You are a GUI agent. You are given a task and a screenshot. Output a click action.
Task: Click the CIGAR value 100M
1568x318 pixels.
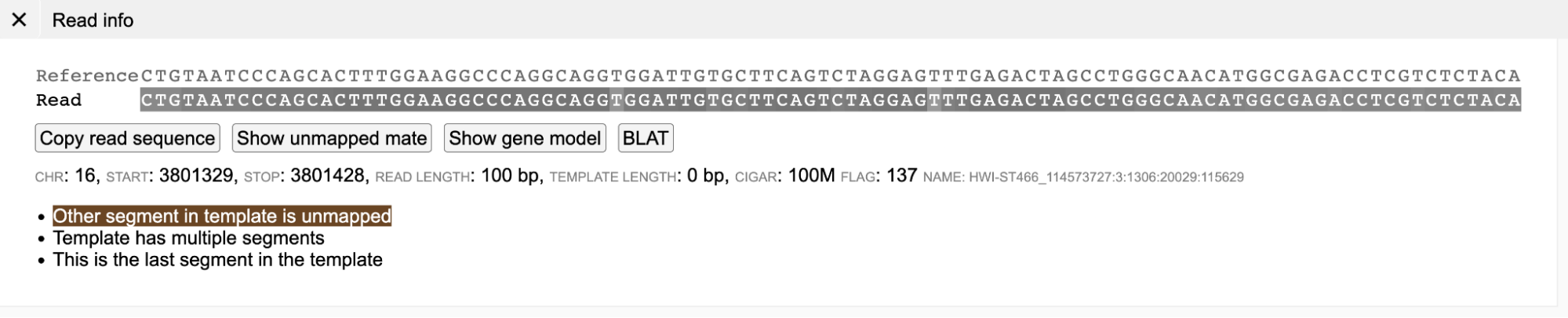click(811, 176)
